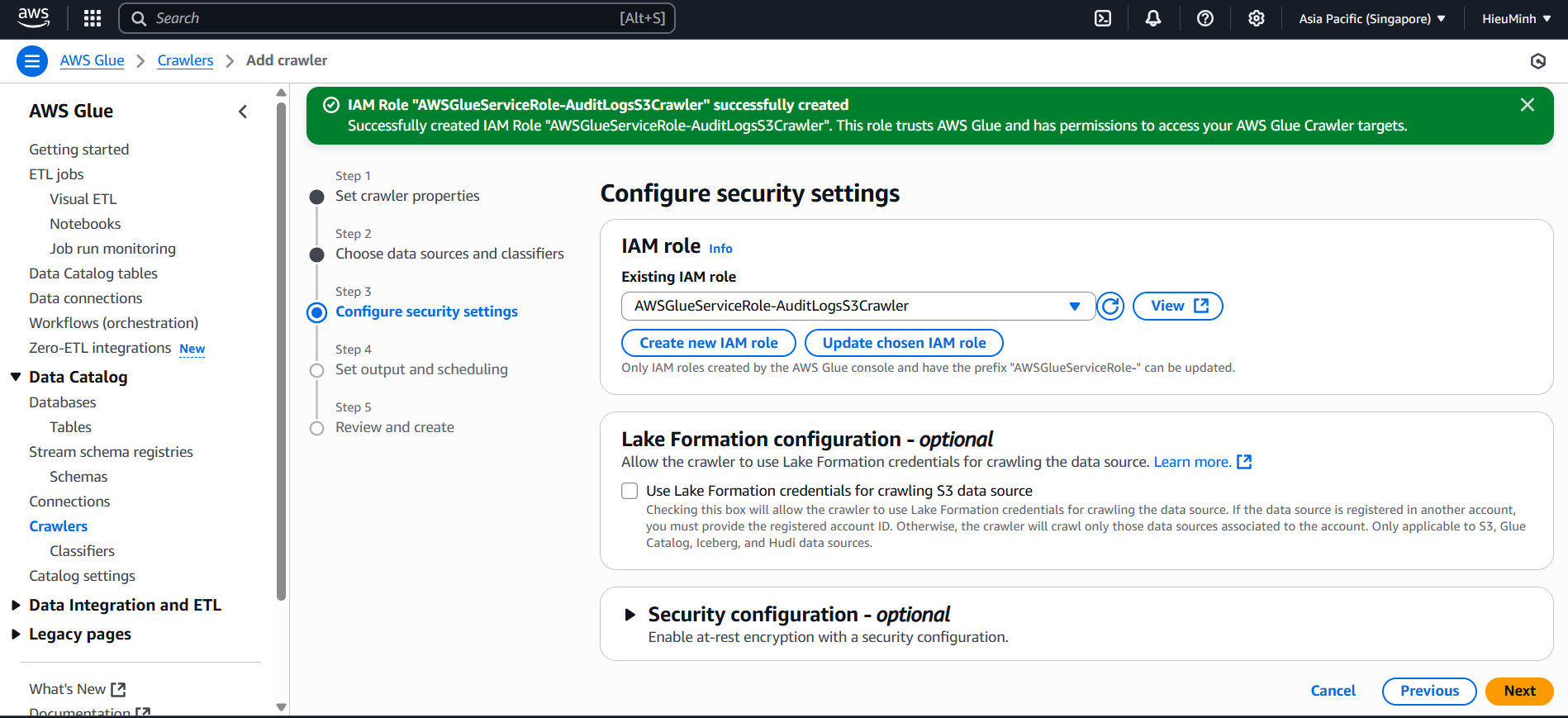Jump to Step 2 Choose data sources
The width and height of the screenshot is (1568, 718).
point(449,254)
